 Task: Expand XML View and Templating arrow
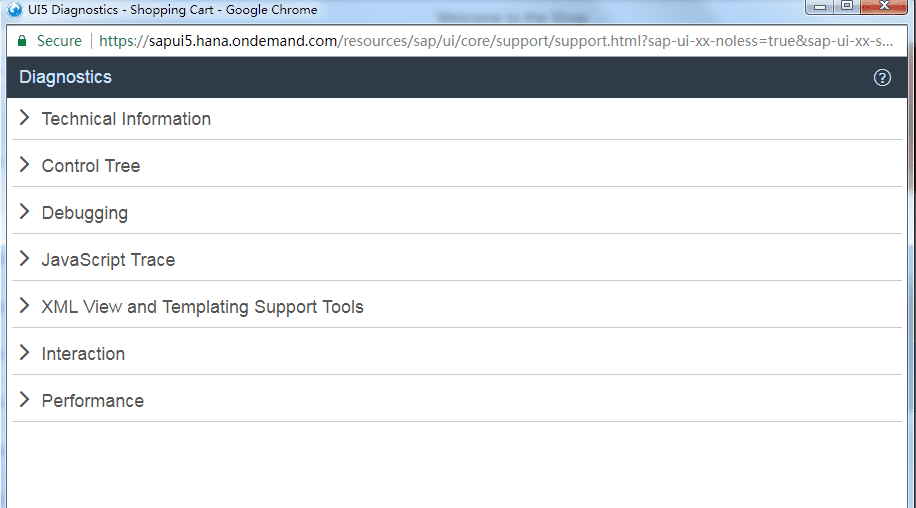(25, 306)
